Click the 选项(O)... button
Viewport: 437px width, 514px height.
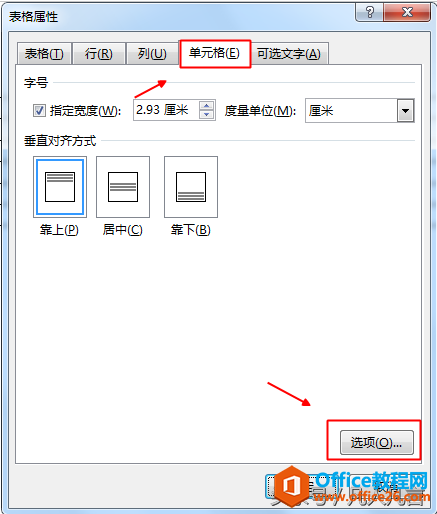[377, 443]
